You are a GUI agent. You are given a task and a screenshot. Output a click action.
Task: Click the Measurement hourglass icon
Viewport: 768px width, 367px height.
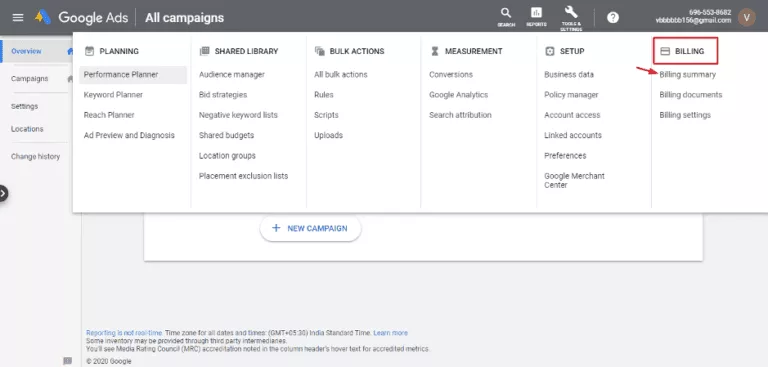coord(434,51)
